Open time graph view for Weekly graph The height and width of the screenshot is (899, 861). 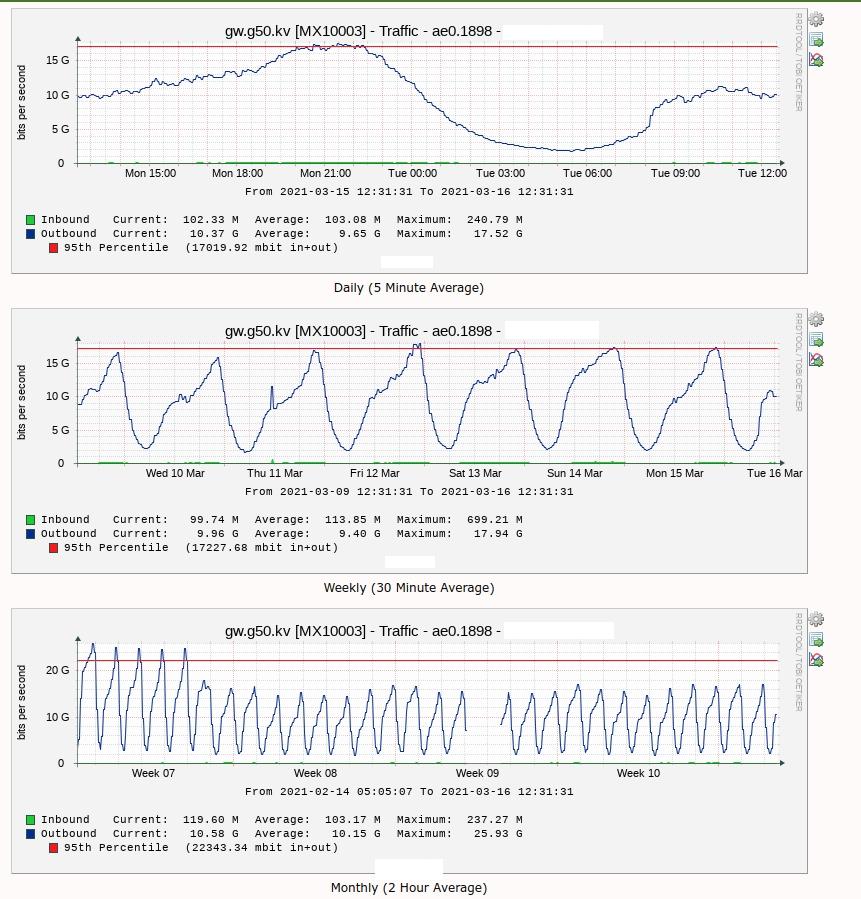[816, 359]
